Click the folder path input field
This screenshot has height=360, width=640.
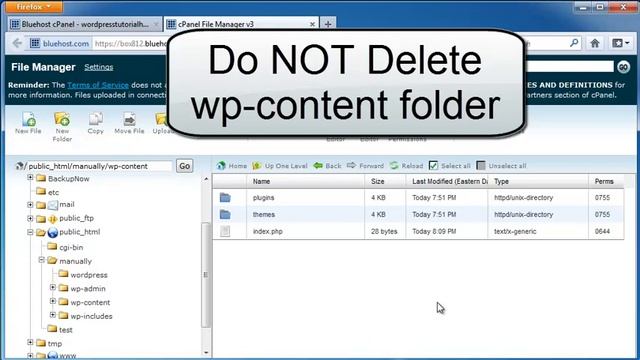[x=99, y=166]
